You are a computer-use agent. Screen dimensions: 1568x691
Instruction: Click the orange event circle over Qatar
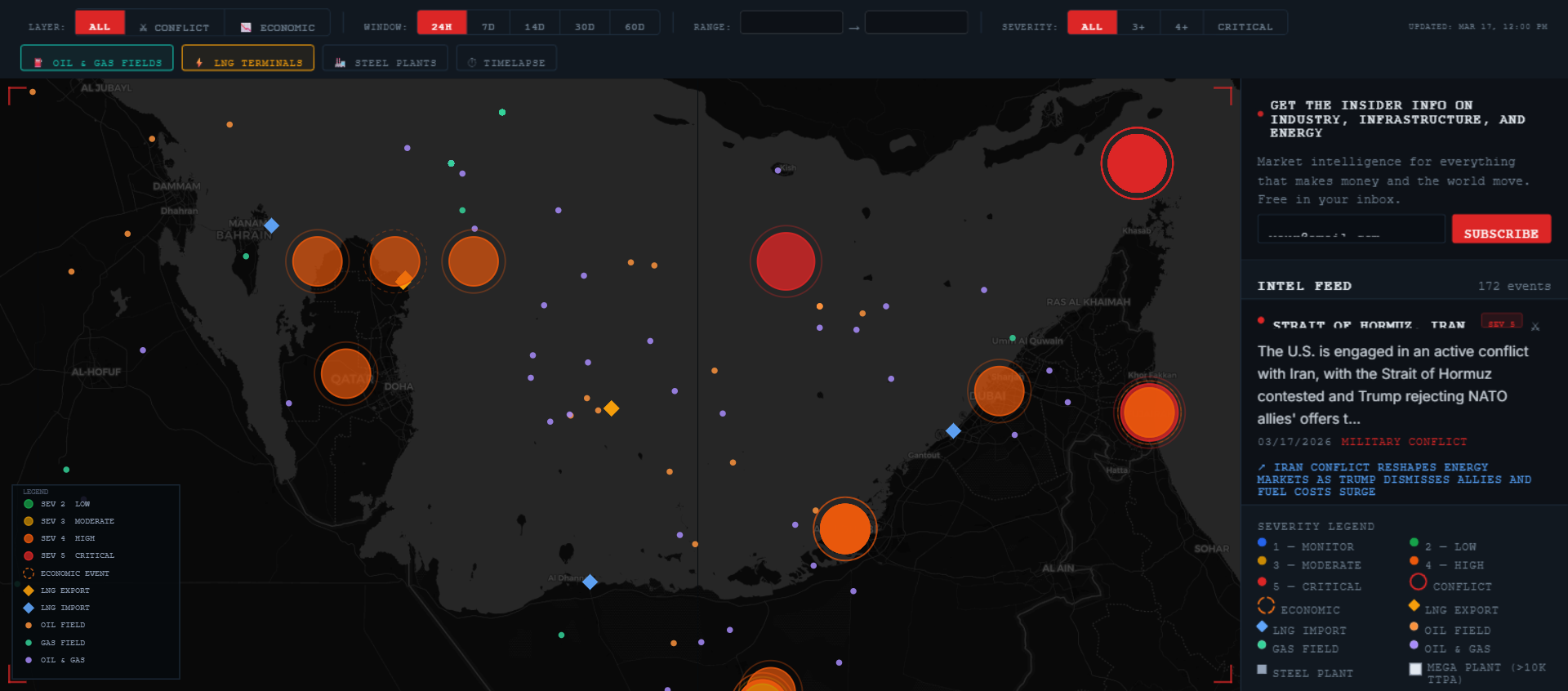click(345, 374)
